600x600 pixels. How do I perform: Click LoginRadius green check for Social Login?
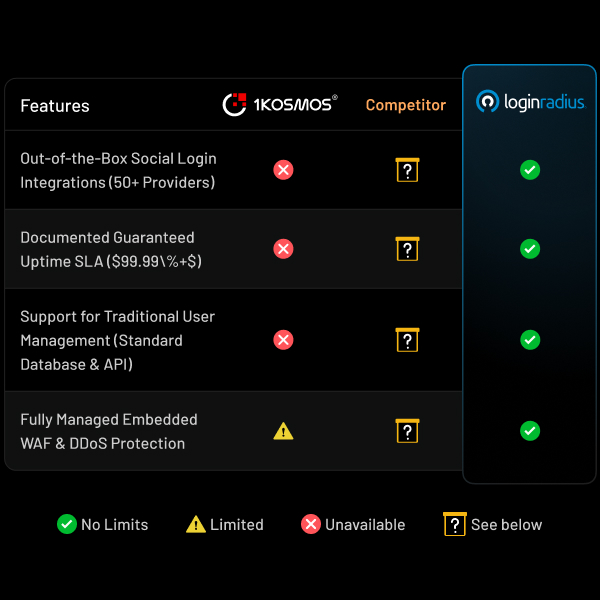[530, 170]
